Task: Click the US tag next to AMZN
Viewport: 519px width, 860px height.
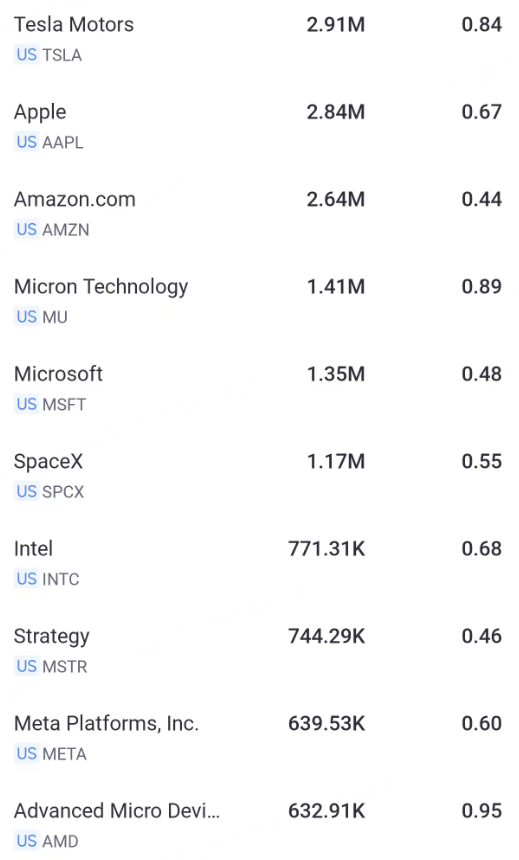Action: point(26,229)
